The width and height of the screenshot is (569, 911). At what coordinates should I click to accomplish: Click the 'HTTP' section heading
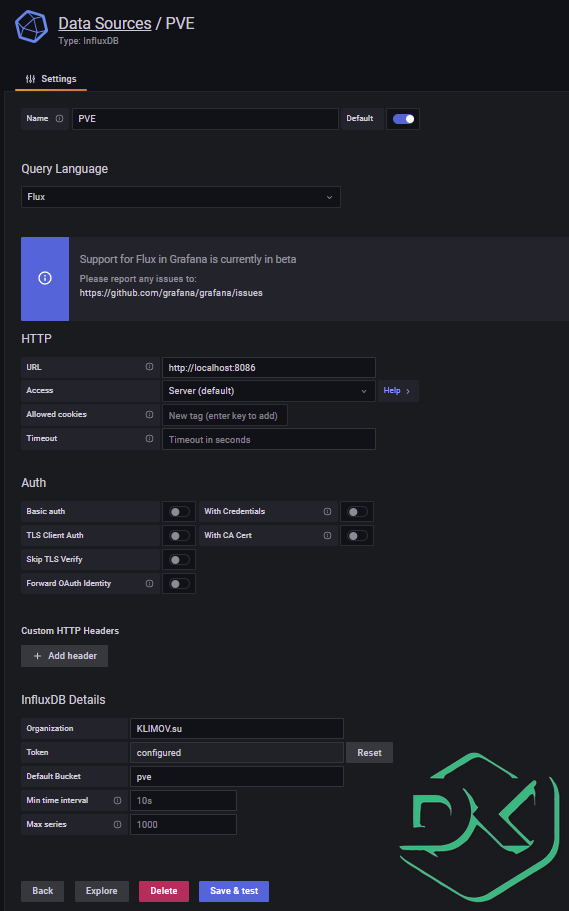pos(37,339)
